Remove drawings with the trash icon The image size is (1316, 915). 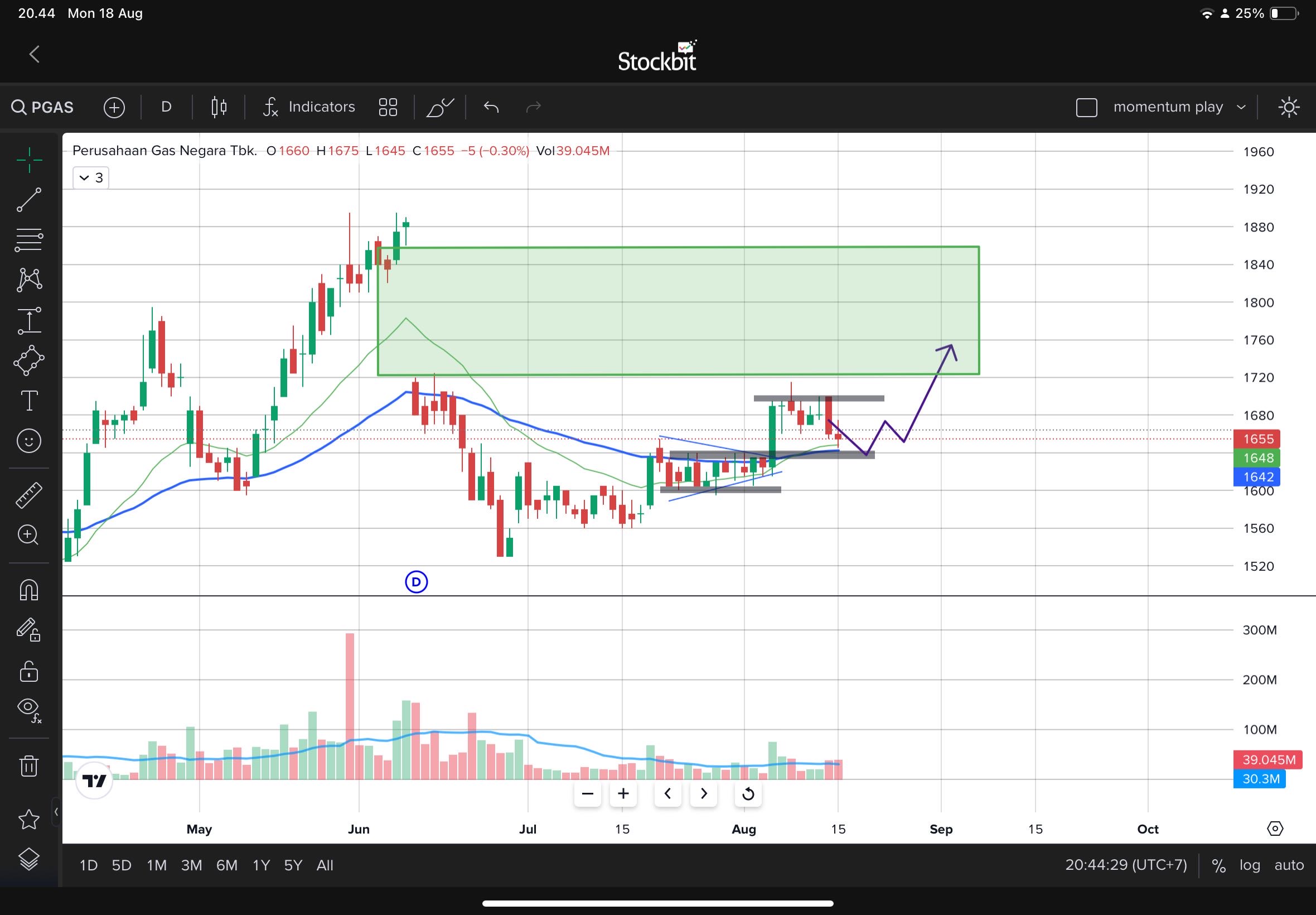coord(28,765)
